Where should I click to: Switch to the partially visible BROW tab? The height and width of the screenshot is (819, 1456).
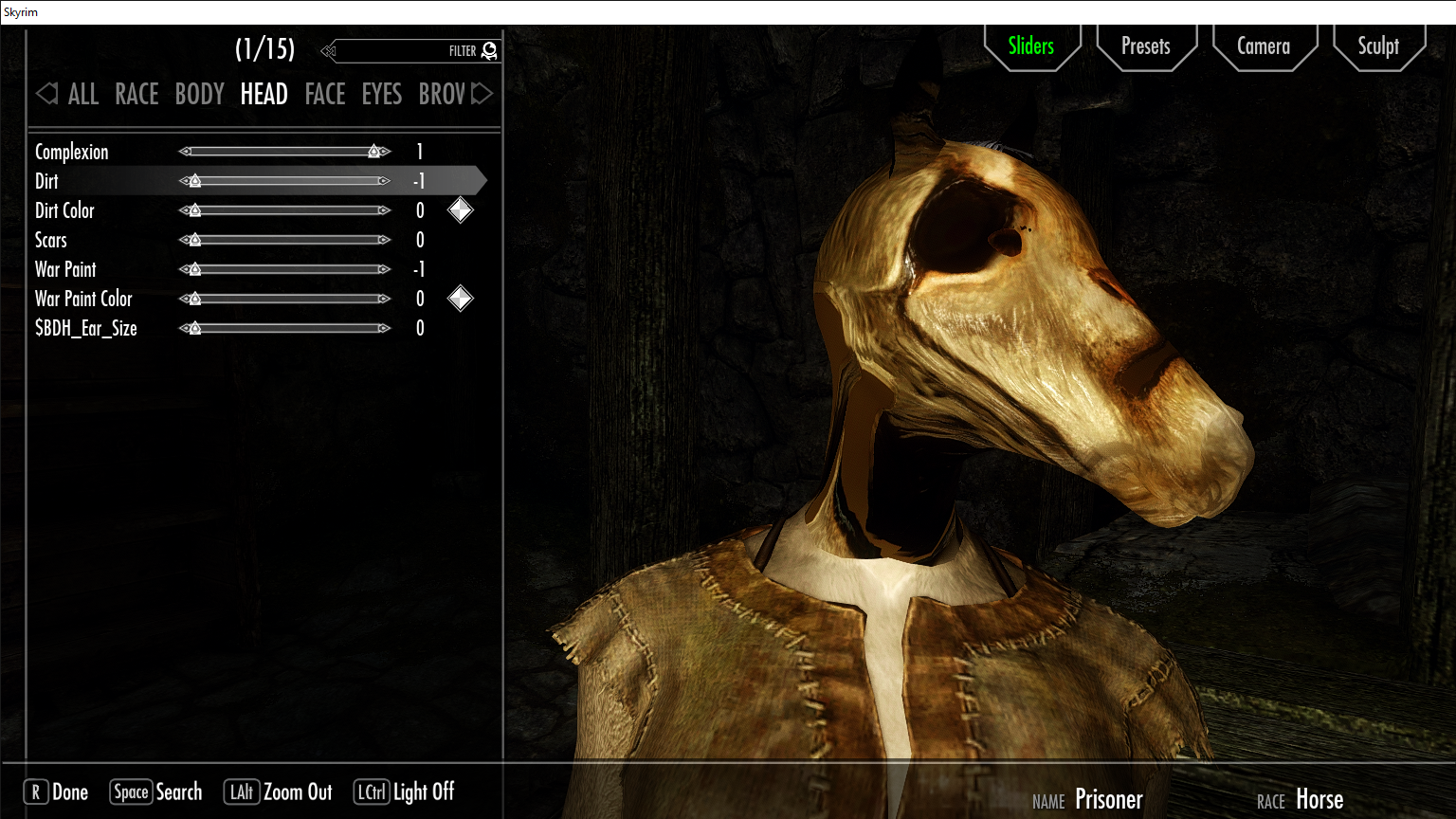(443, 94)
